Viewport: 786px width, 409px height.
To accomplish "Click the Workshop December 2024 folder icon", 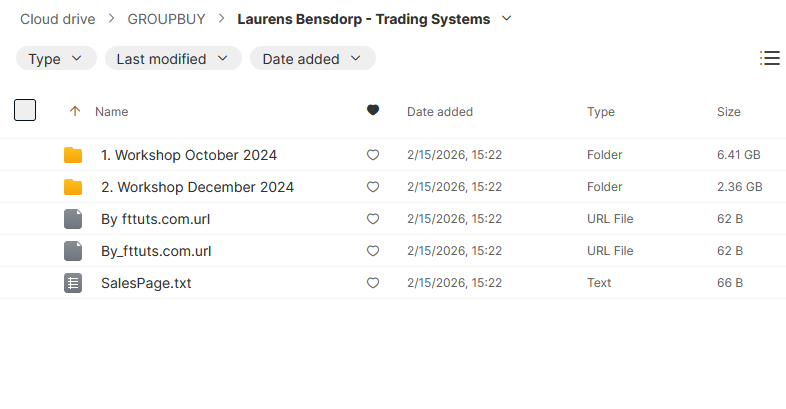I will tap(73, 187).
